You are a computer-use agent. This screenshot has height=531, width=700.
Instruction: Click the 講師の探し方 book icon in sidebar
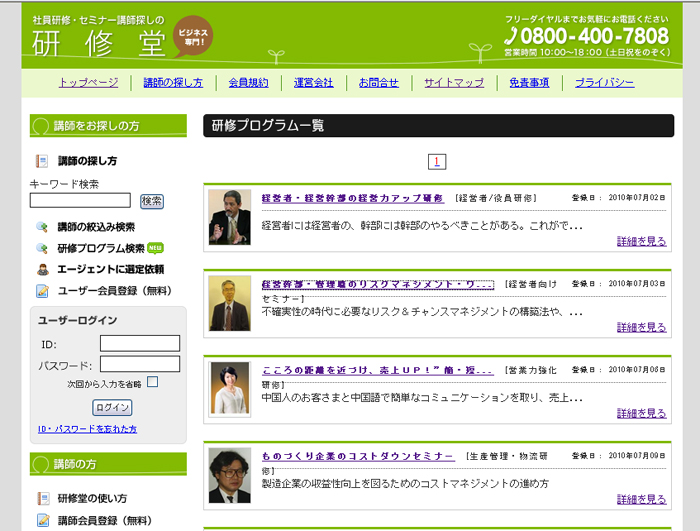pos(42,161)
